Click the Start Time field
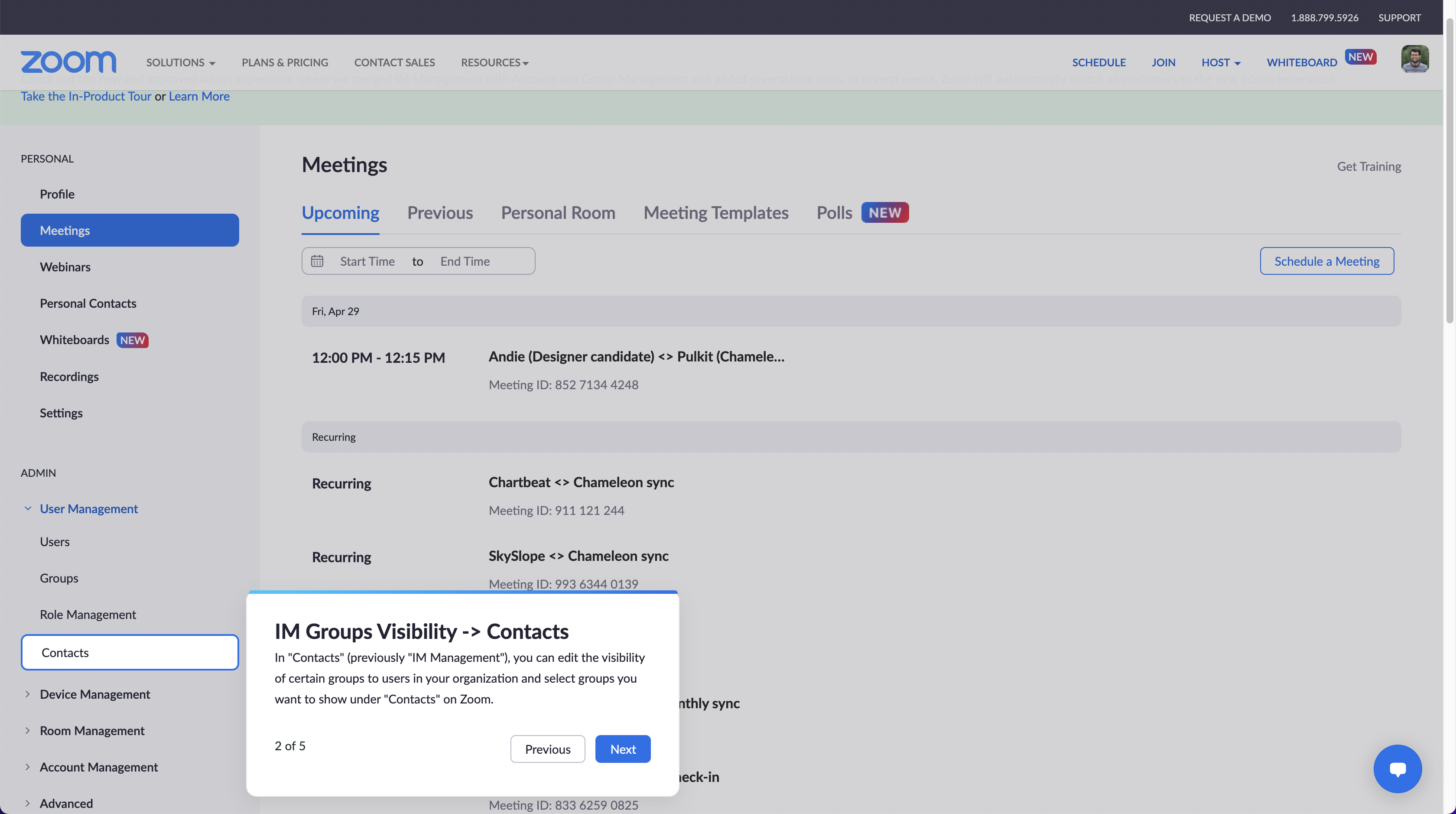The height and width of the screenshot is (814, 1456). pyautogui.click(x=367, y=261)
